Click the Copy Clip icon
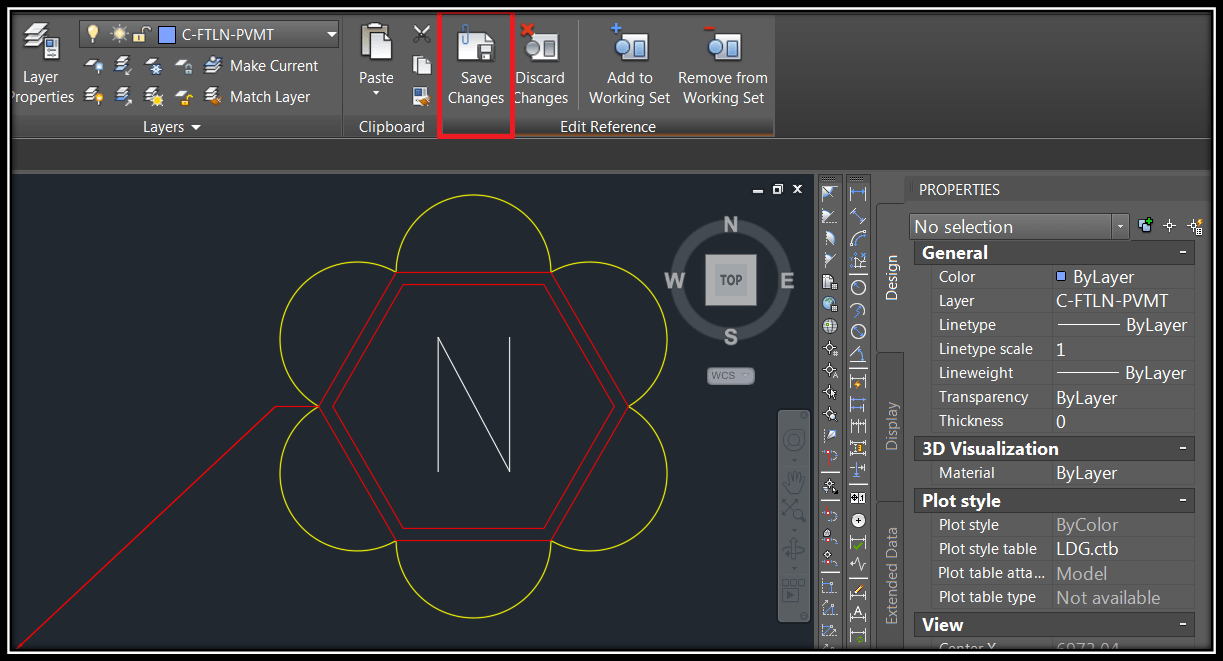This screenshot has height=661, width=1223. [422, 66]
